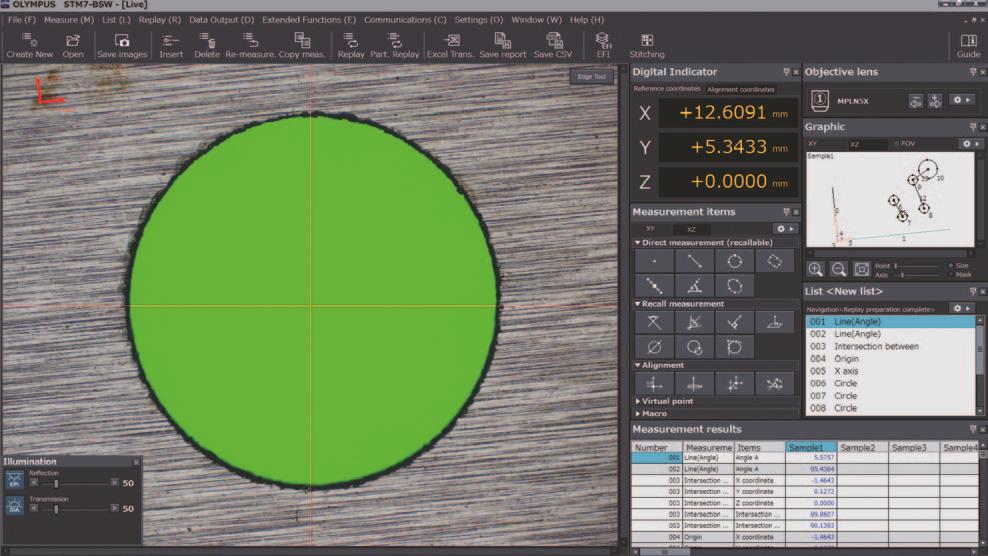The width and height of the screenshot is (988, 556).
Task: Collapse the Direct measurement section
Action: coord(638,243)
